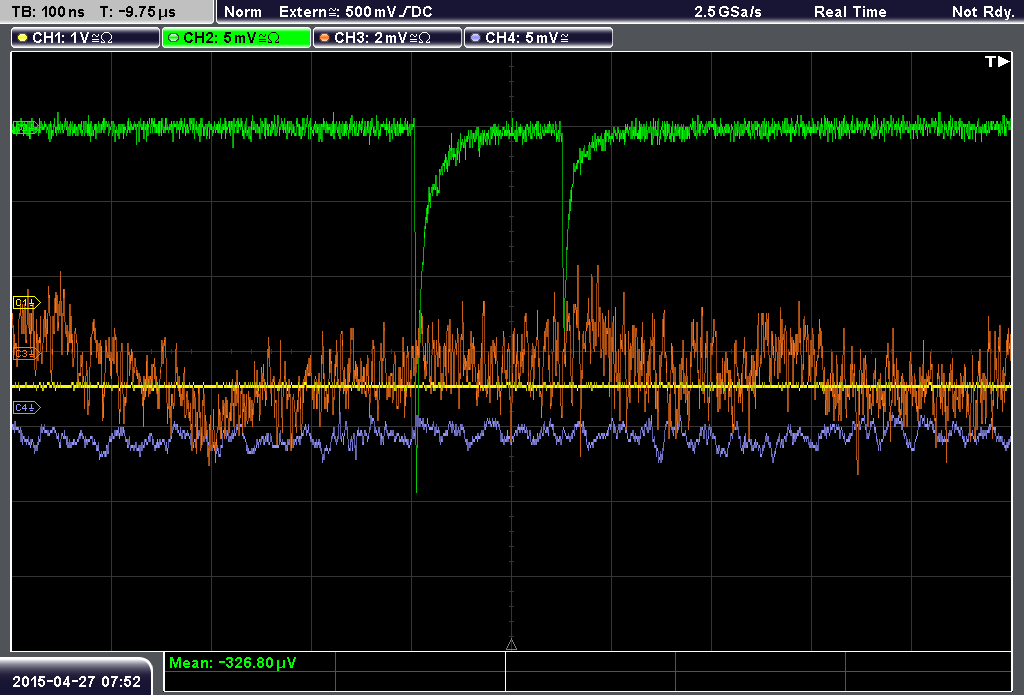Click the circle indicator on CH2 button
1024x695 pixels.
click(174, 38)
